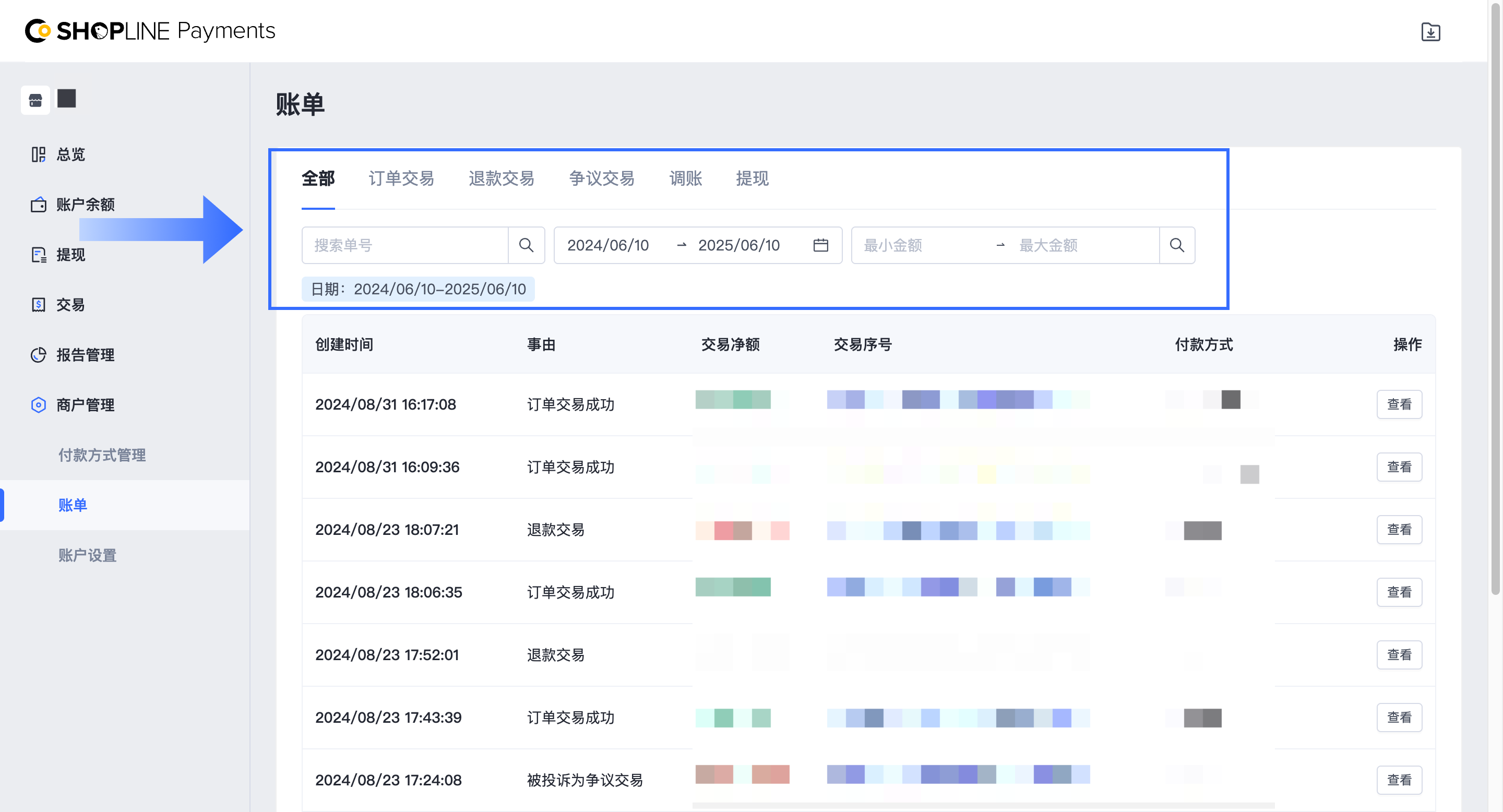Open 交易 in the sidebar

coord(70,305)
